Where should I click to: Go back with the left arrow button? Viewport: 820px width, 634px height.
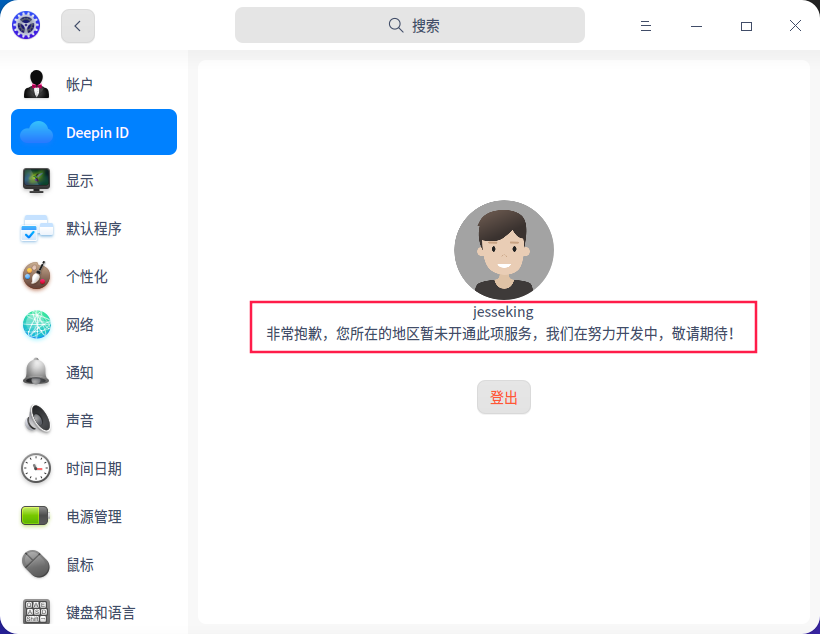pos(78,26)
